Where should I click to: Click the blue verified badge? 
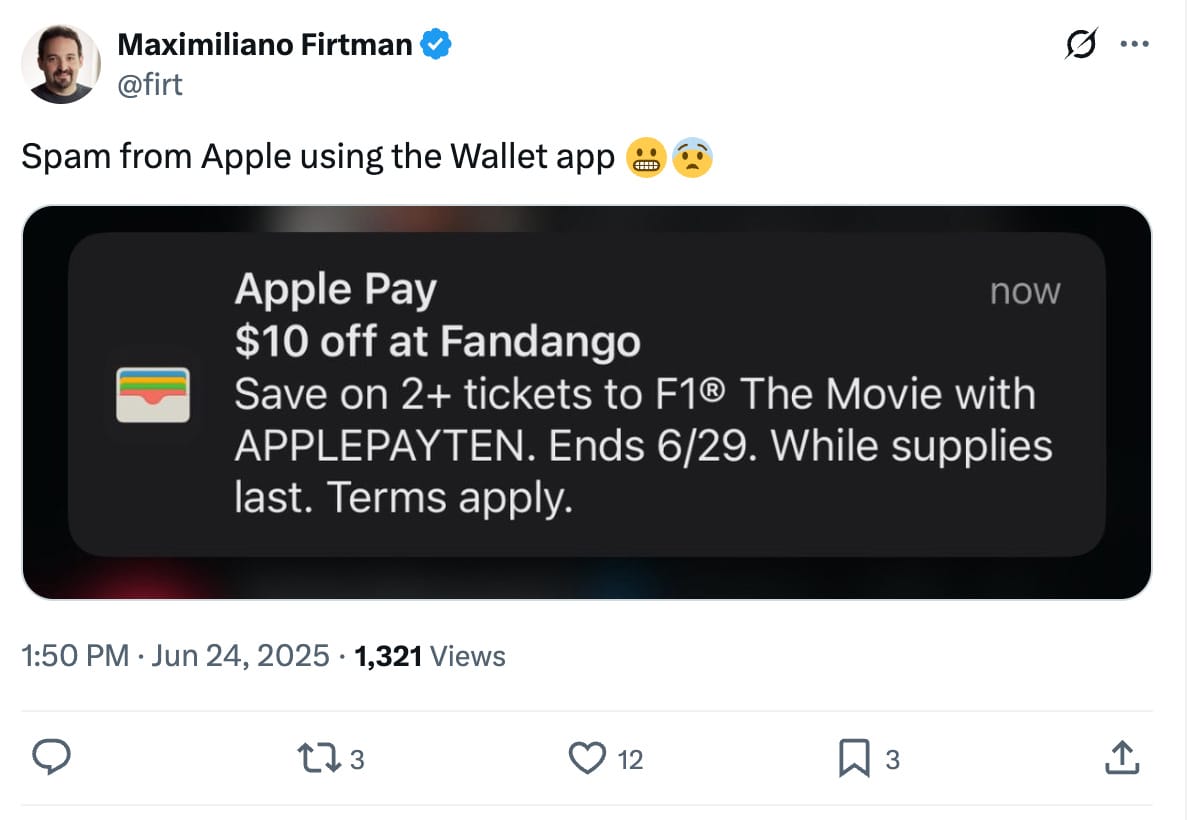tap(436, 44)
